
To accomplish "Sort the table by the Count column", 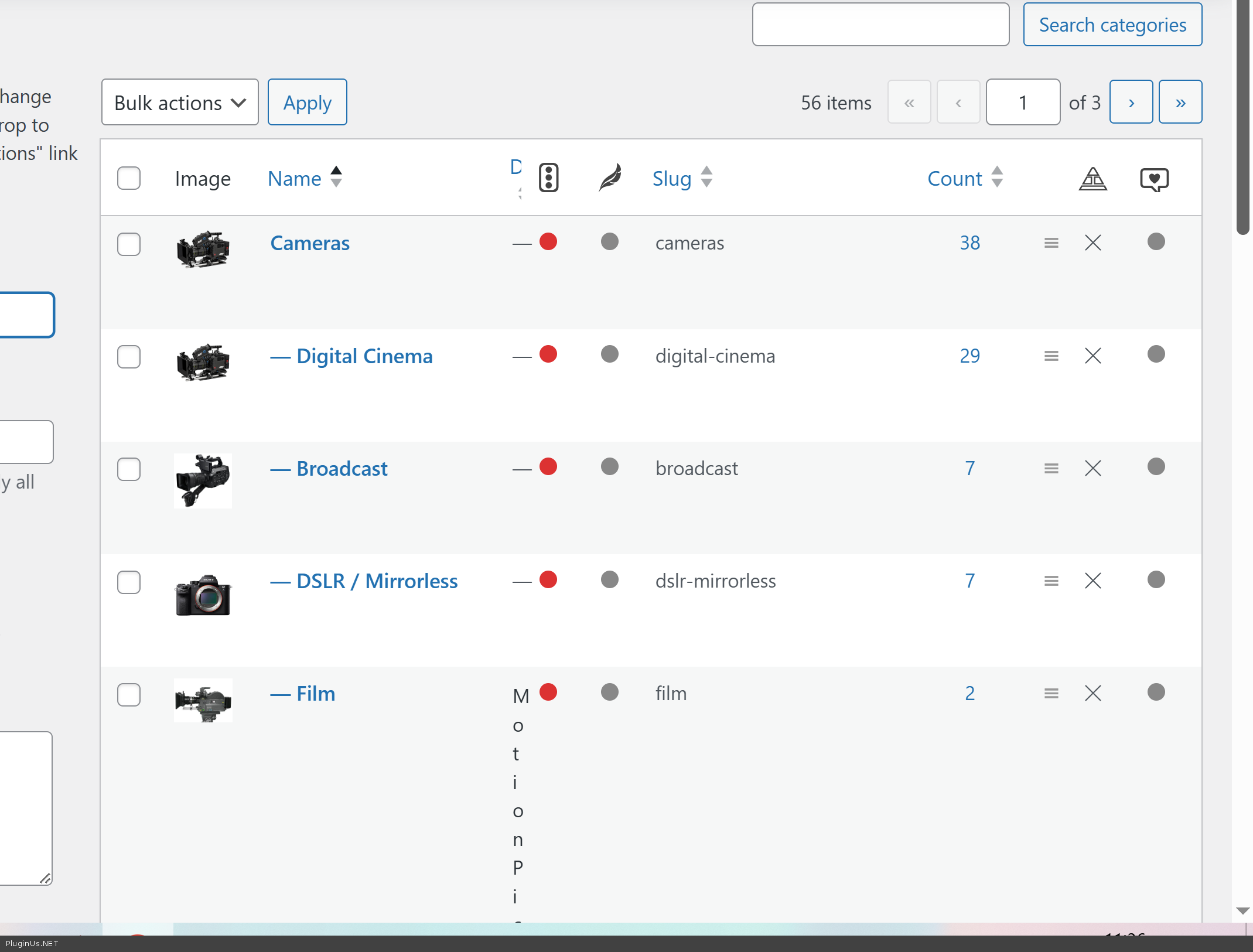I will [955, 178].
